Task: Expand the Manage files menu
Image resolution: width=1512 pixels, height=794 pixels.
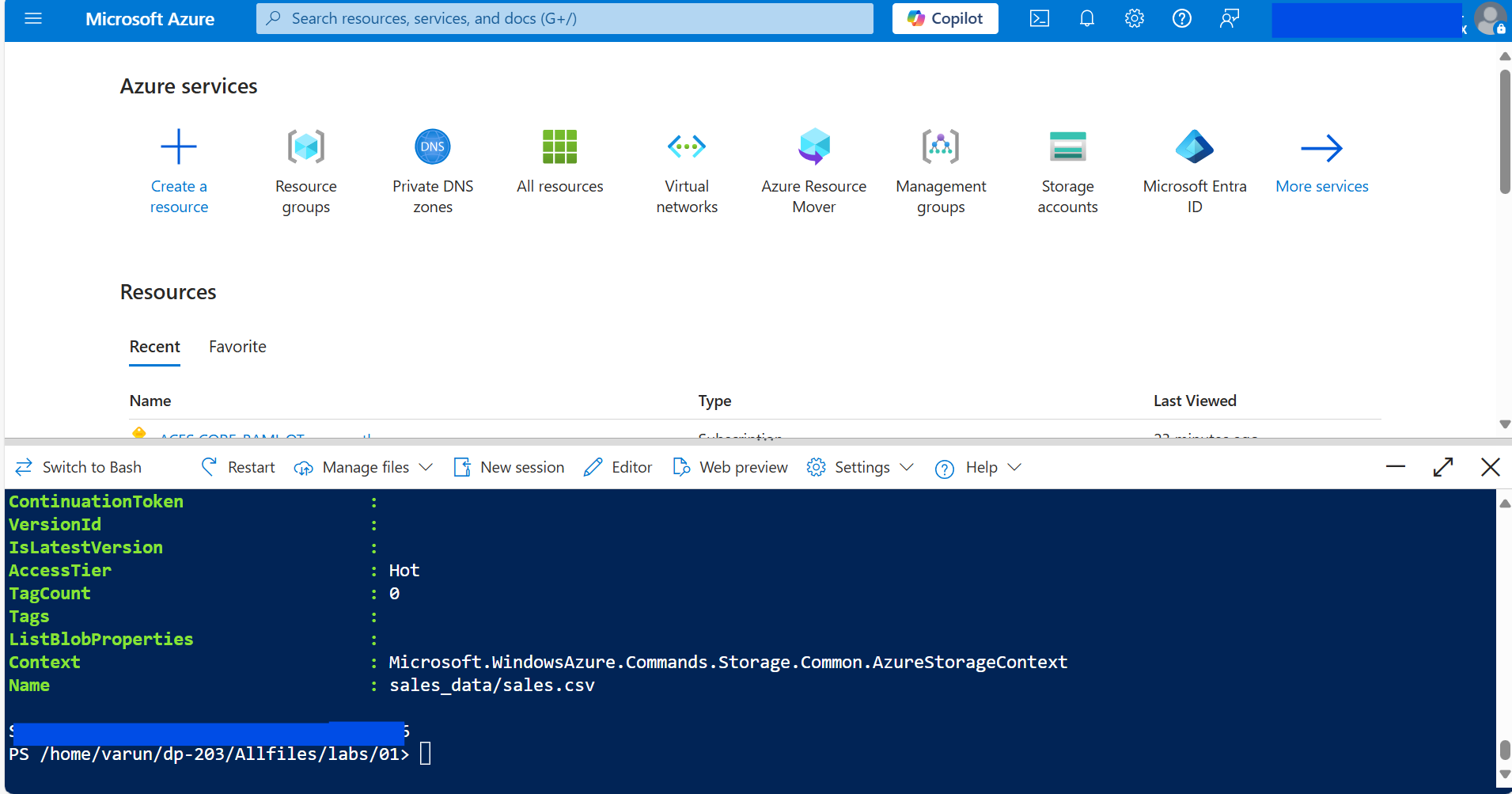Action: [x=361, y=467]
